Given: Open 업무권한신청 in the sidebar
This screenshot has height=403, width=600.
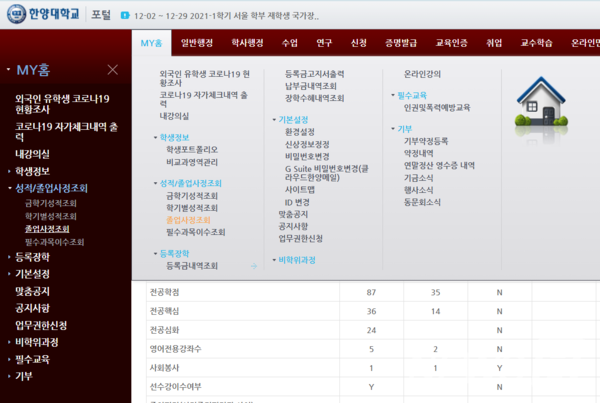Looking at the screenshot, I should (x=41, y=325).
